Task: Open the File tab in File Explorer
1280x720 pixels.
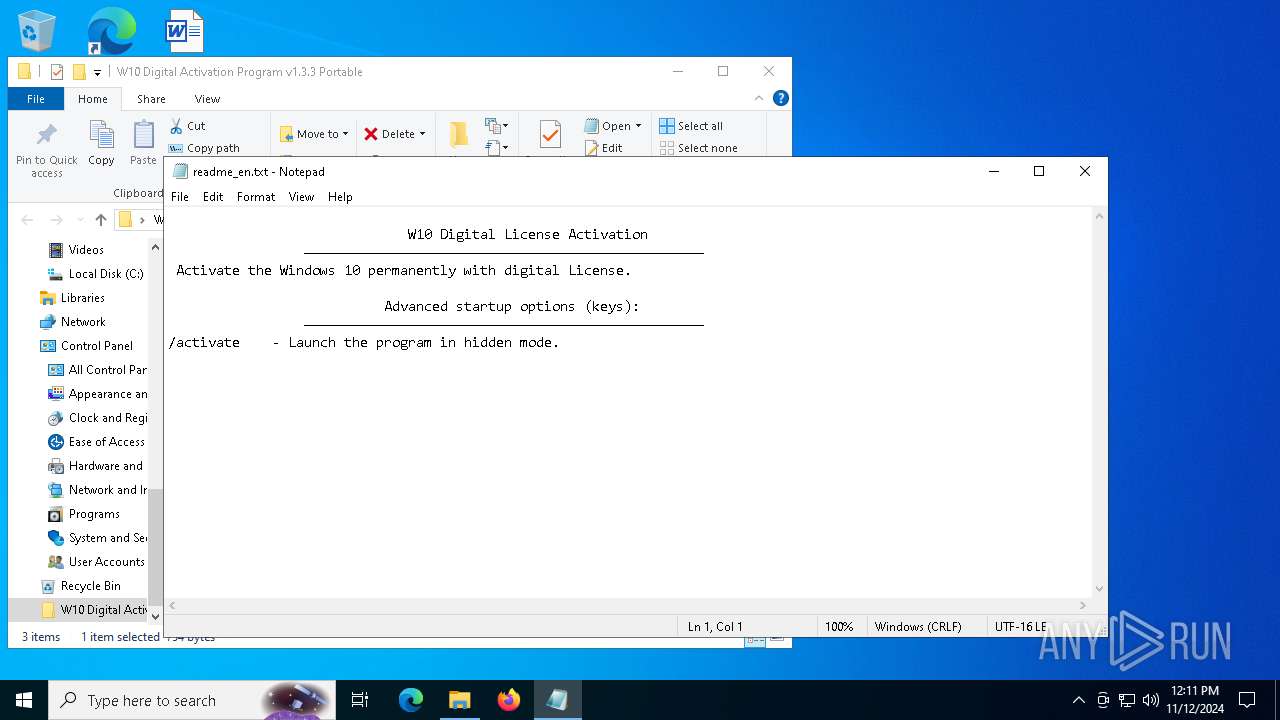Action: point(36,99)
